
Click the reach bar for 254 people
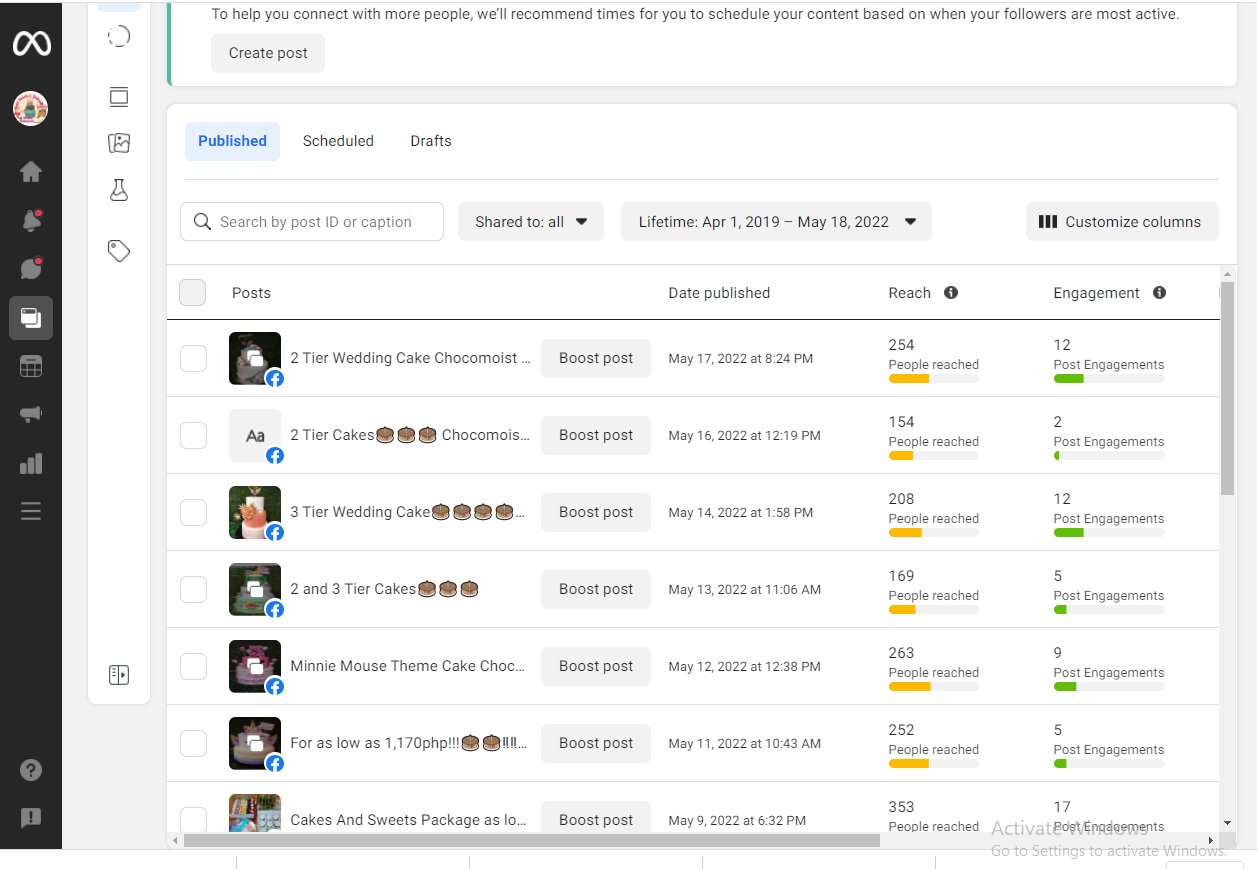(934, 379)
